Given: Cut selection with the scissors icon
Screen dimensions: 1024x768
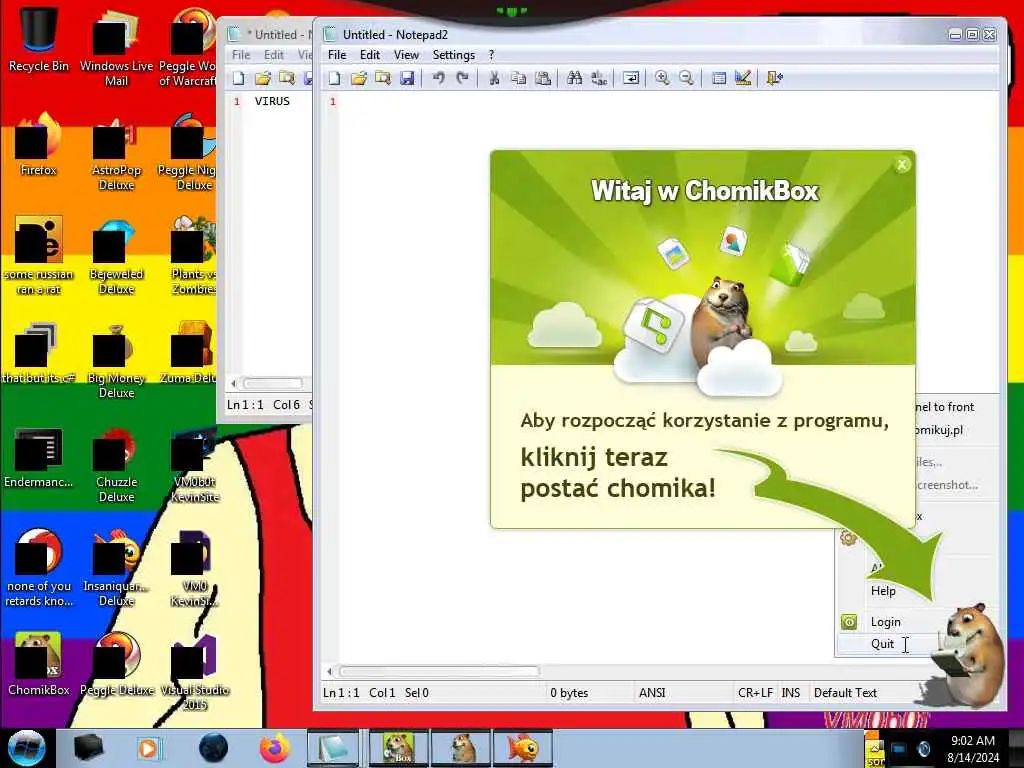Looking at the screenshot, I should coord(494,78).
